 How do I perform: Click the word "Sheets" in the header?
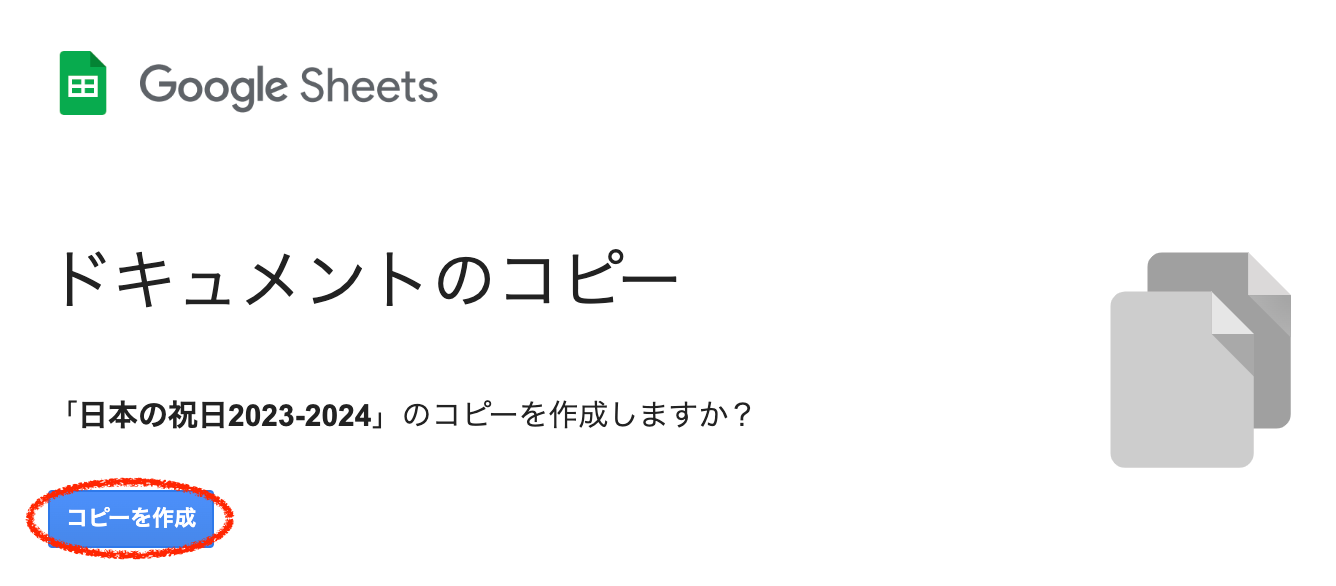pos(368,87)
